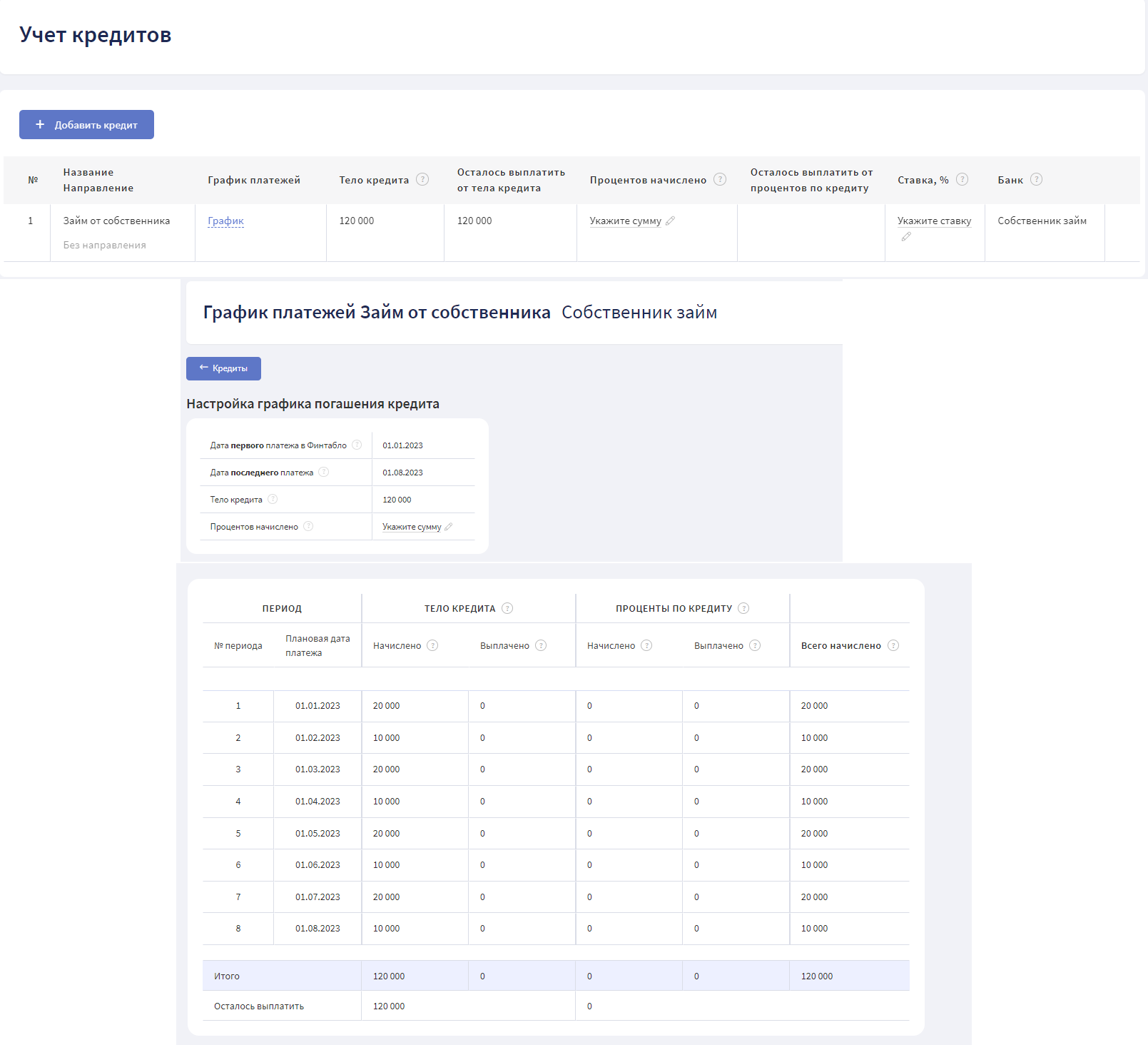Click accrued body 10 000 for period 4

(x=386, y=802)
